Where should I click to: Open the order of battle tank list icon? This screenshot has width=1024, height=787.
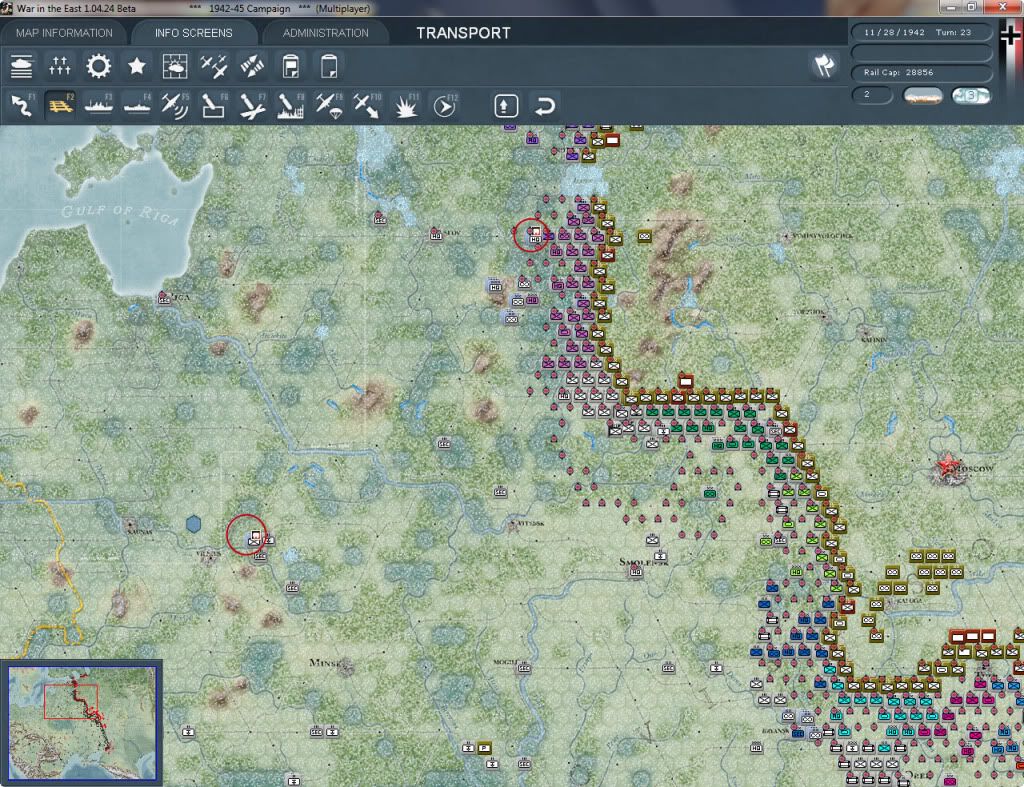tap(22, 67)
